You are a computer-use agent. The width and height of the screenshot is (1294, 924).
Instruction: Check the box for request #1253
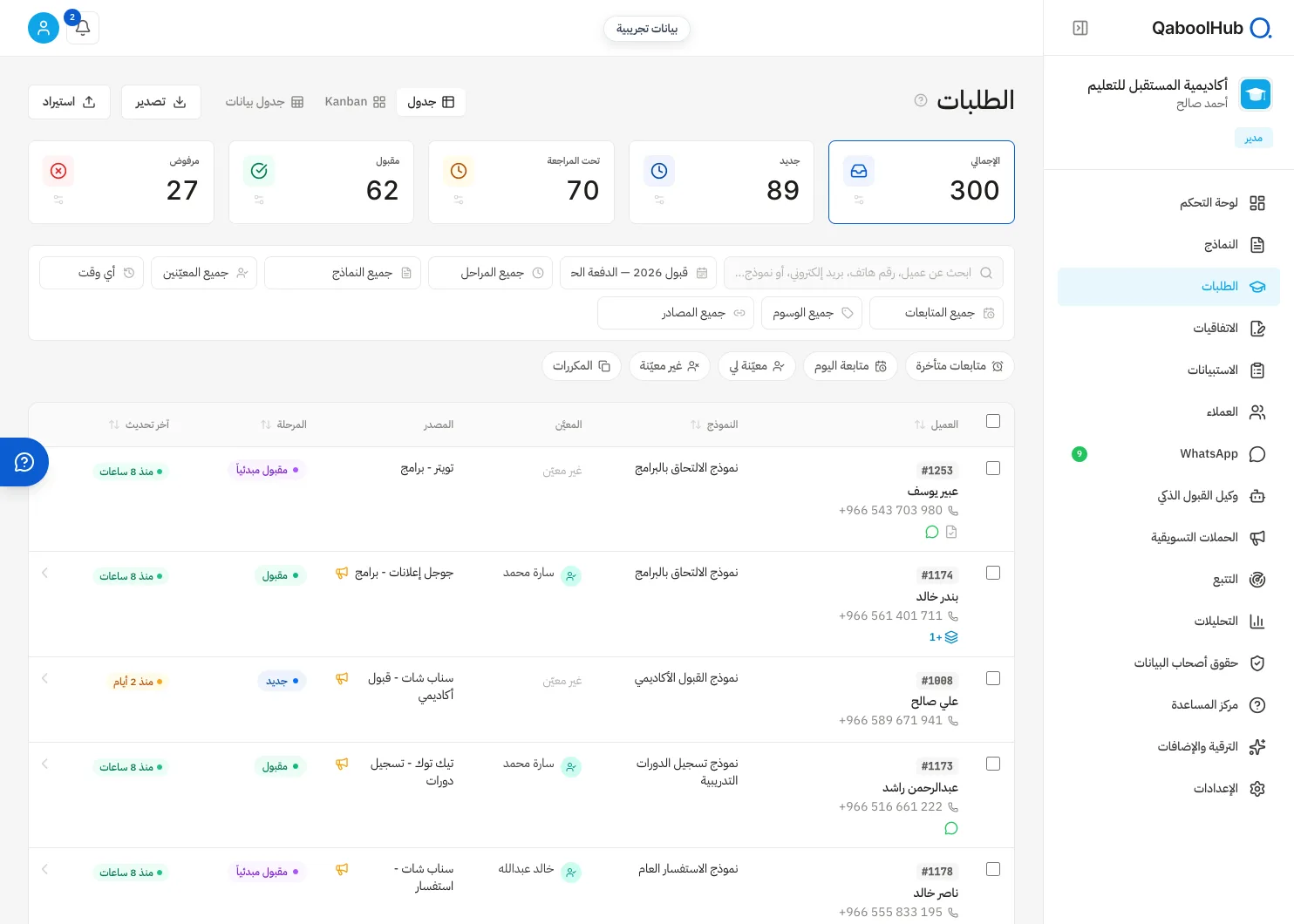[x=993, y=468]
